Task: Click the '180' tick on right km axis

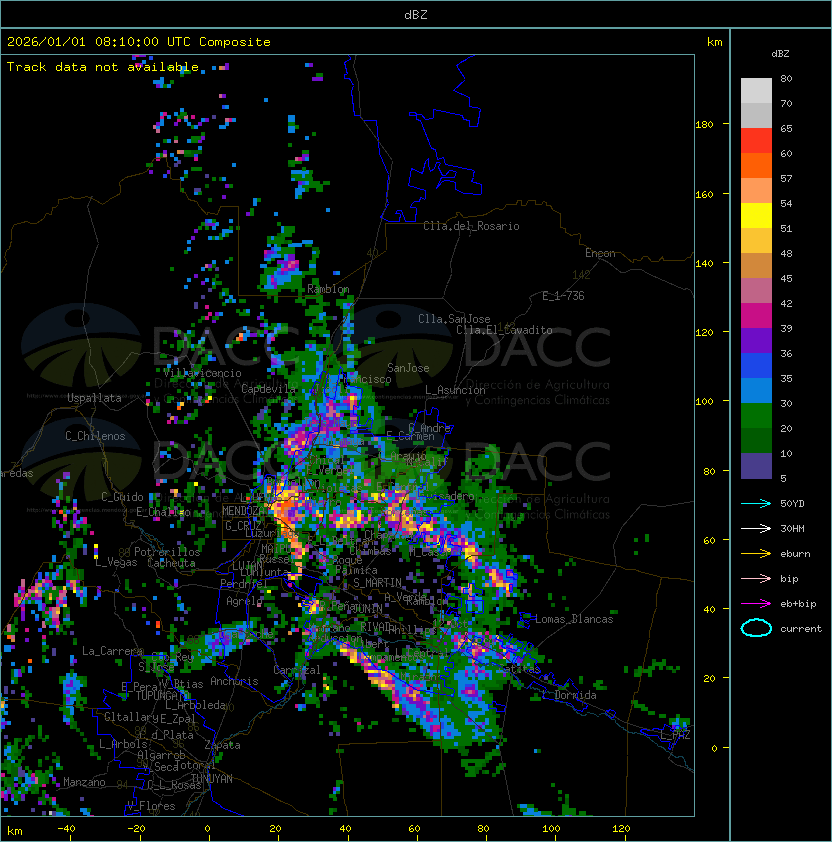Action: click(704, 124)
